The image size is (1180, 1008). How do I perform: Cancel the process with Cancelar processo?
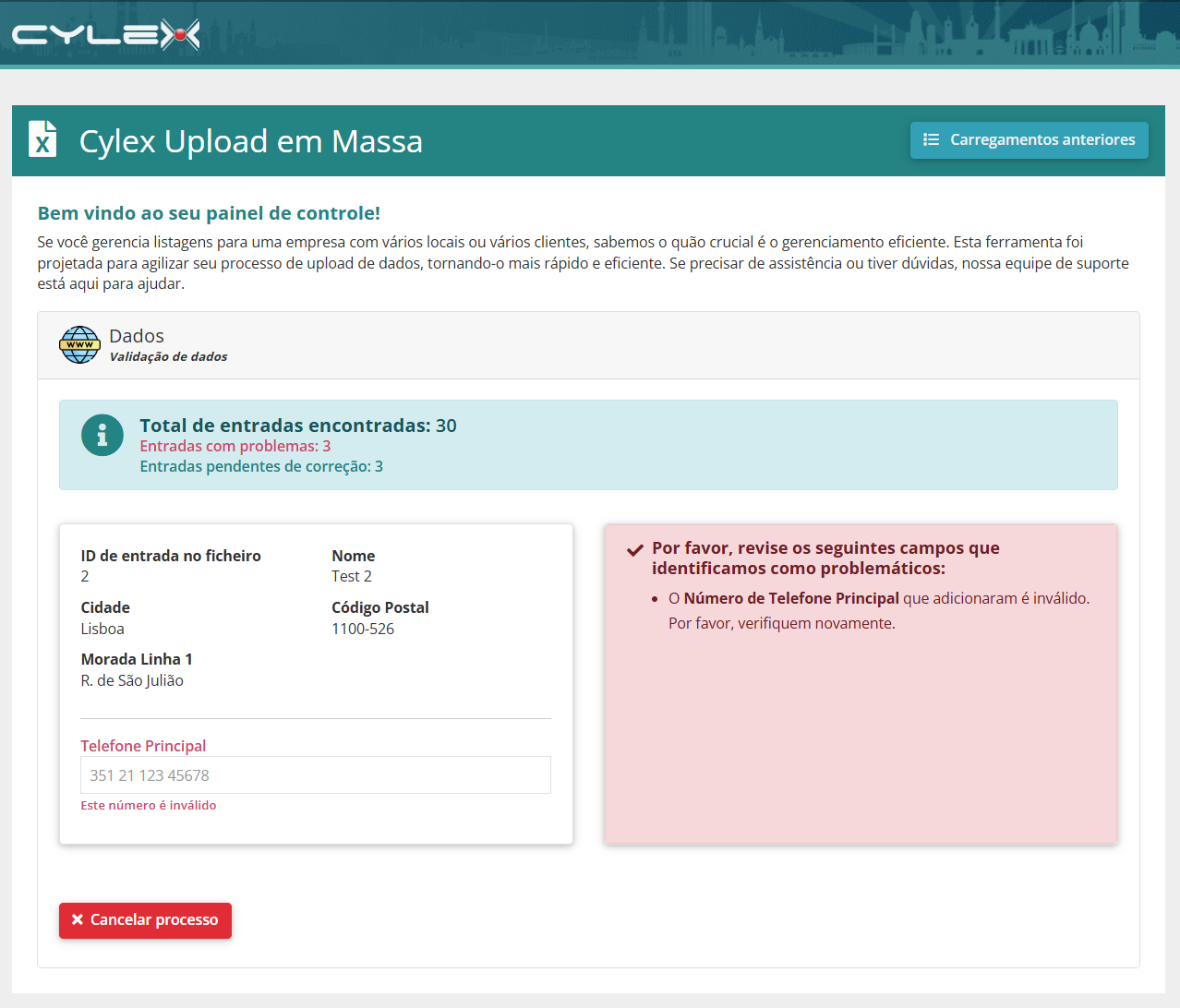click(x=145, y=920)
